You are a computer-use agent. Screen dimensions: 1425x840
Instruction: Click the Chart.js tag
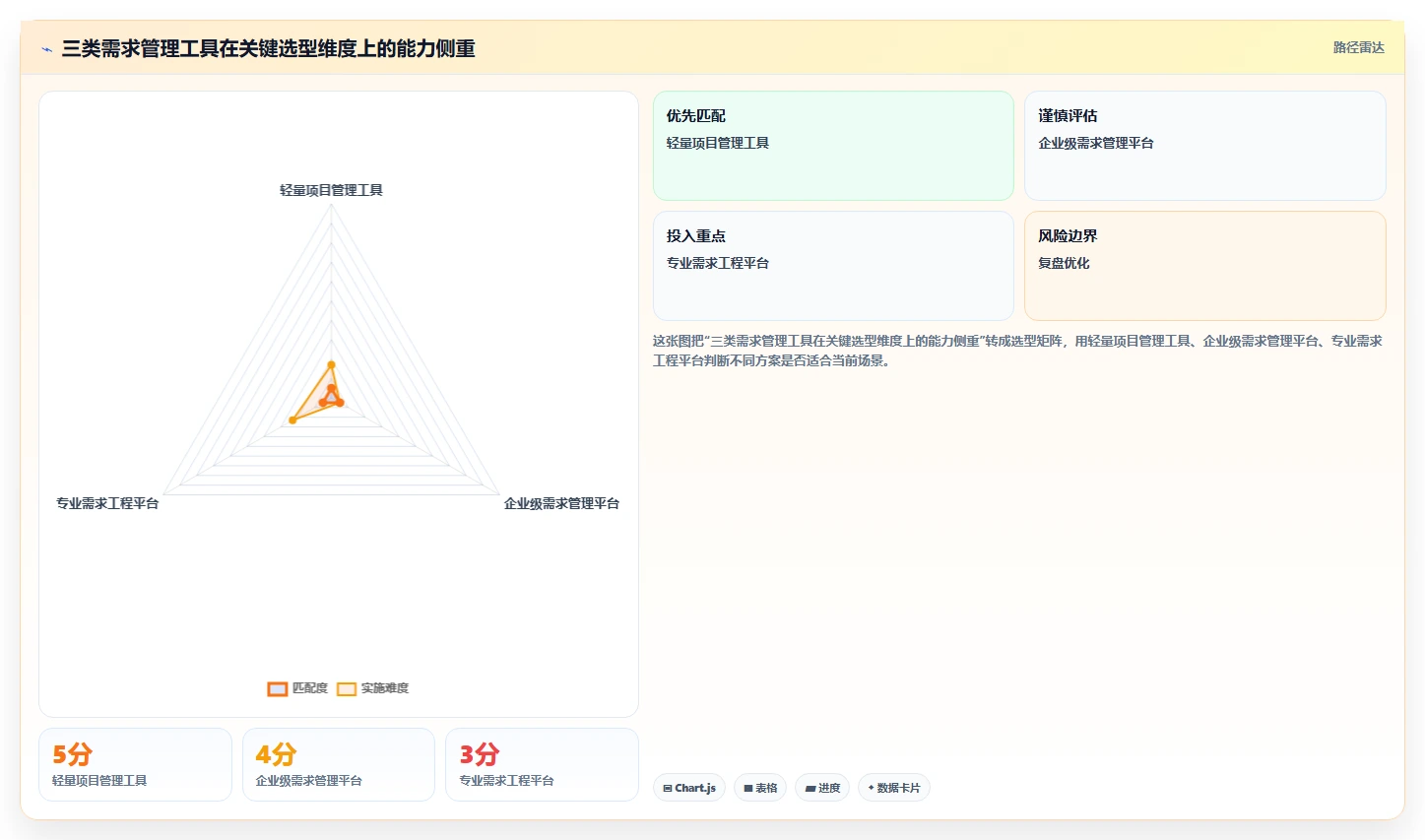click(x=689, y=788)
